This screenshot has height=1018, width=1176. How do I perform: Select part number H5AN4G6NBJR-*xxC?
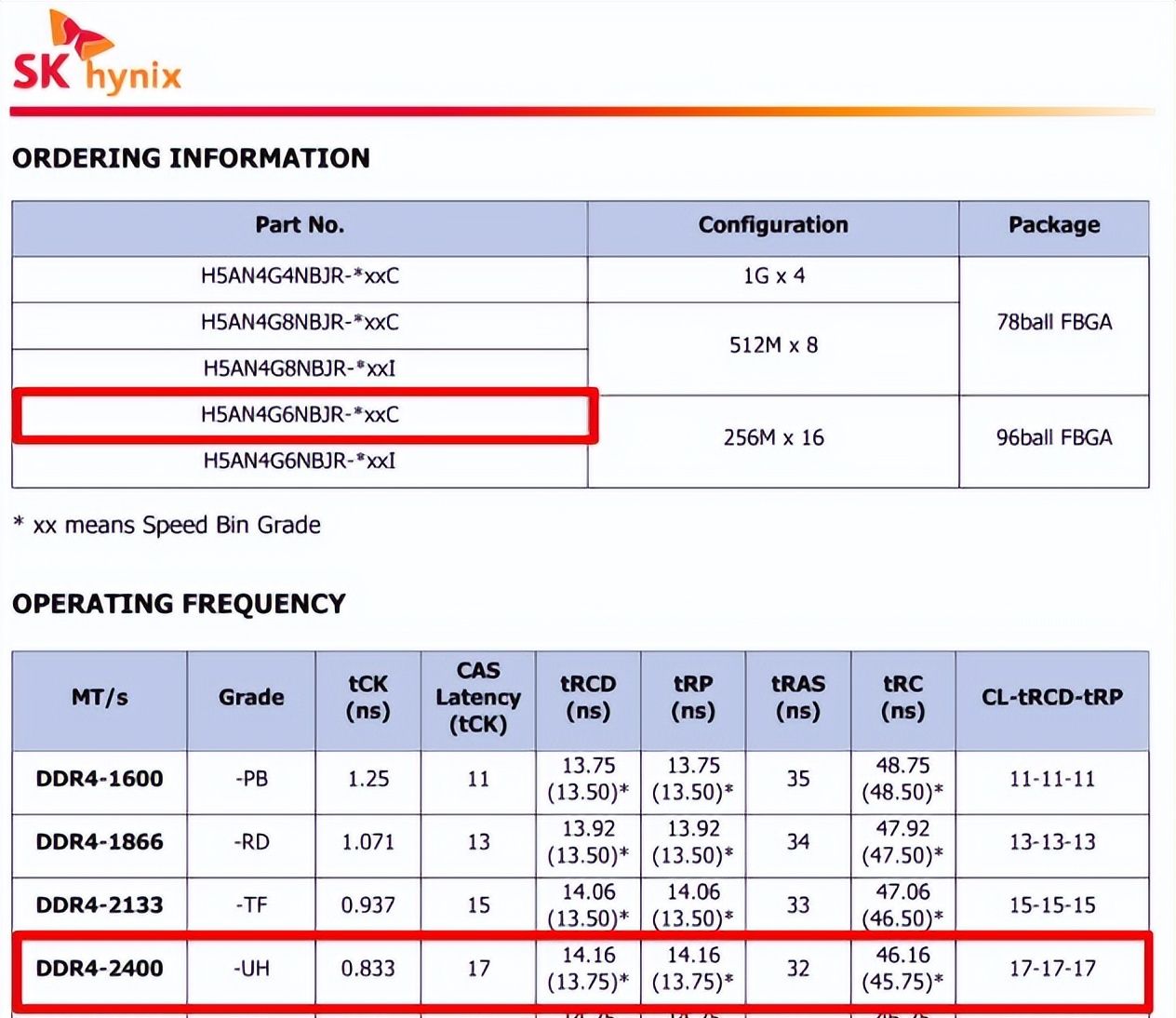pos(300,415)
